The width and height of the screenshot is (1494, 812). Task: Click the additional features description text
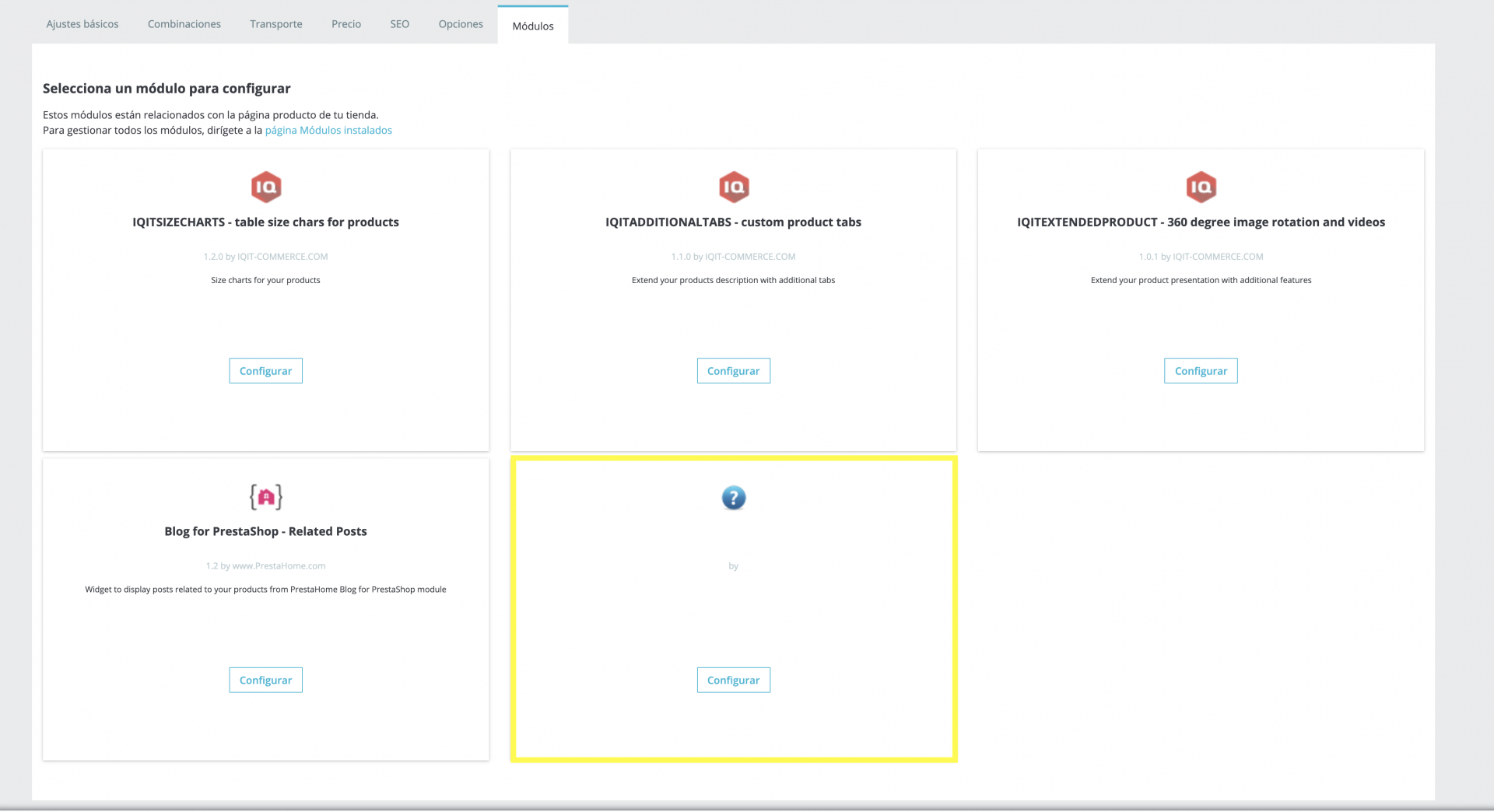1201,280
